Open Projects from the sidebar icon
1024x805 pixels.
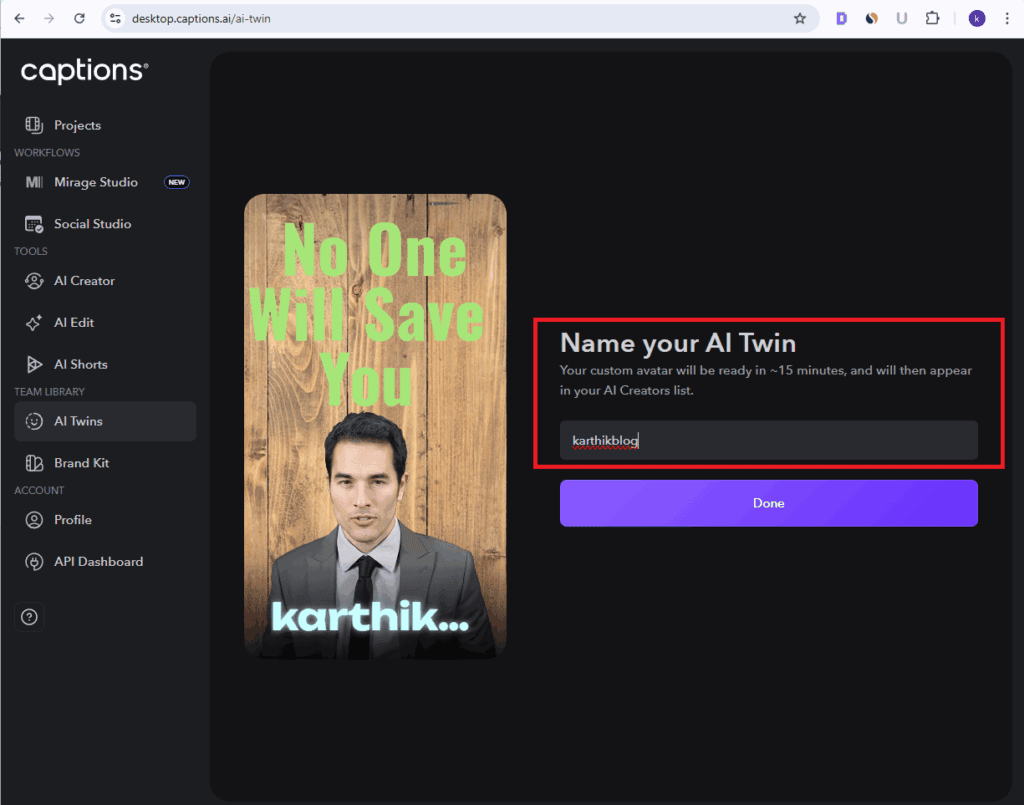coord(34,125)
